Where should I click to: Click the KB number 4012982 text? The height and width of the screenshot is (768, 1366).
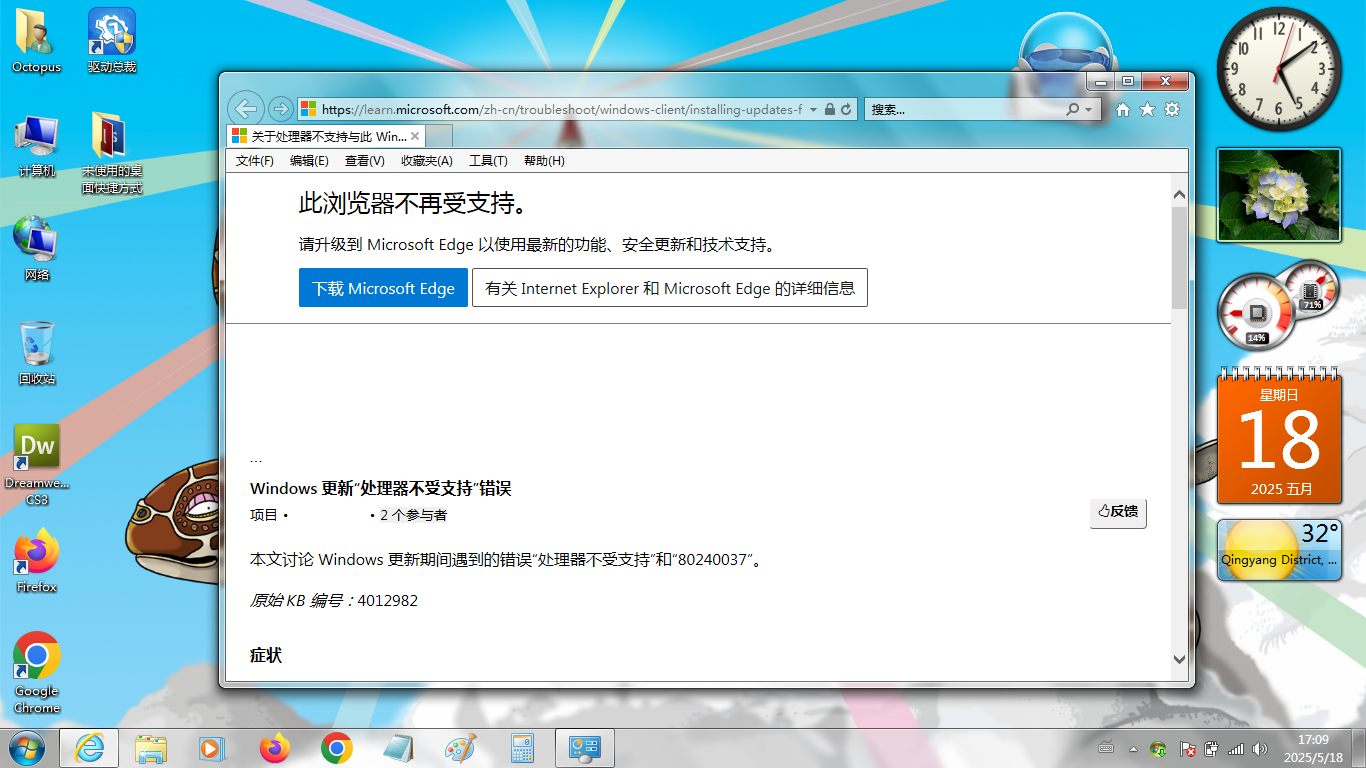pyautogui.click(x=388, y=601)
